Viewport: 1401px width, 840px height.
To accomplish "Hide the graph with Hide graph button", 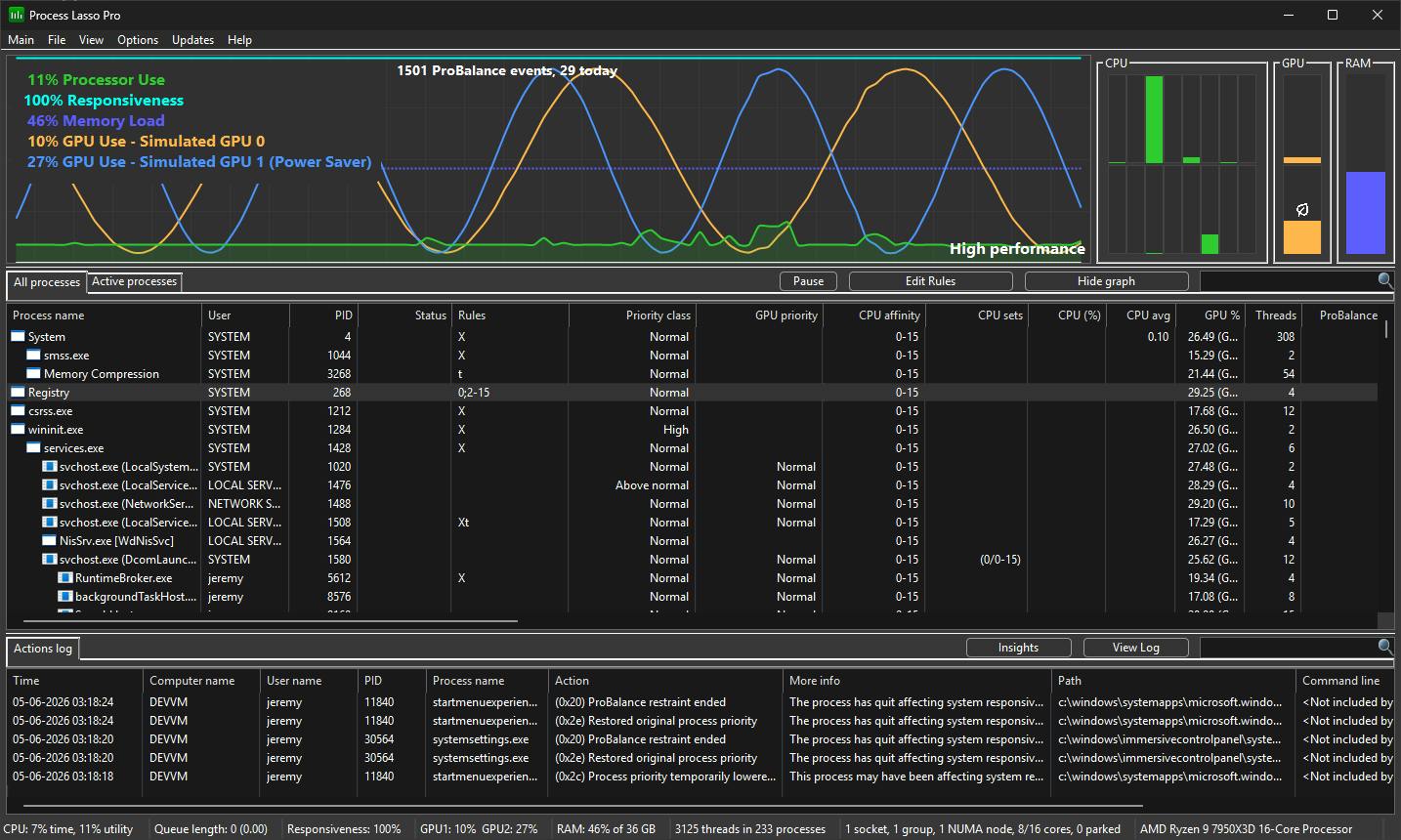I will pyautogui.click(x=1106, y=281).
